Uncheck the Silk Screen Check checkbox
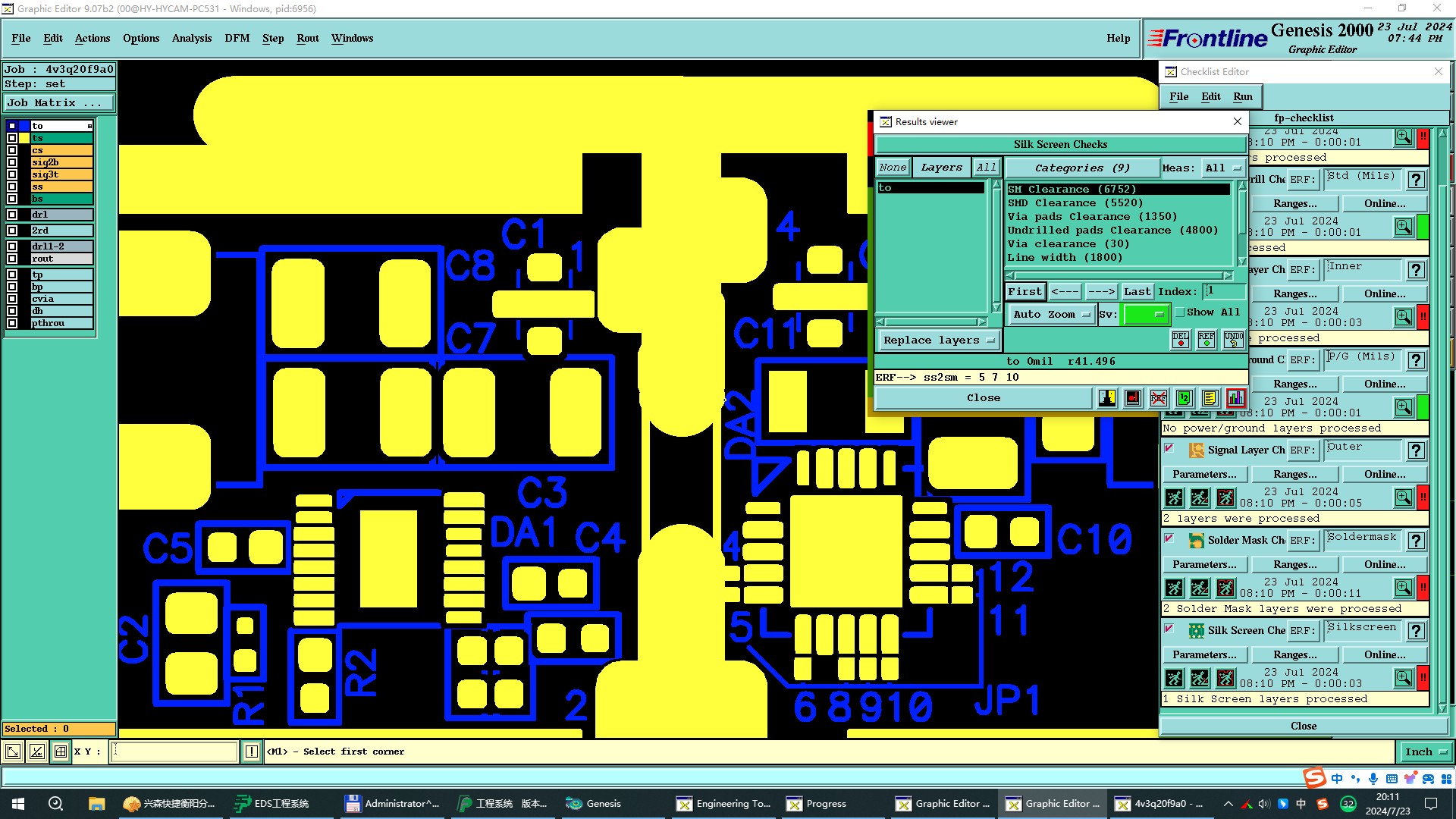The width and height of the screenshot is (1456, 819). pos(1169,629)
